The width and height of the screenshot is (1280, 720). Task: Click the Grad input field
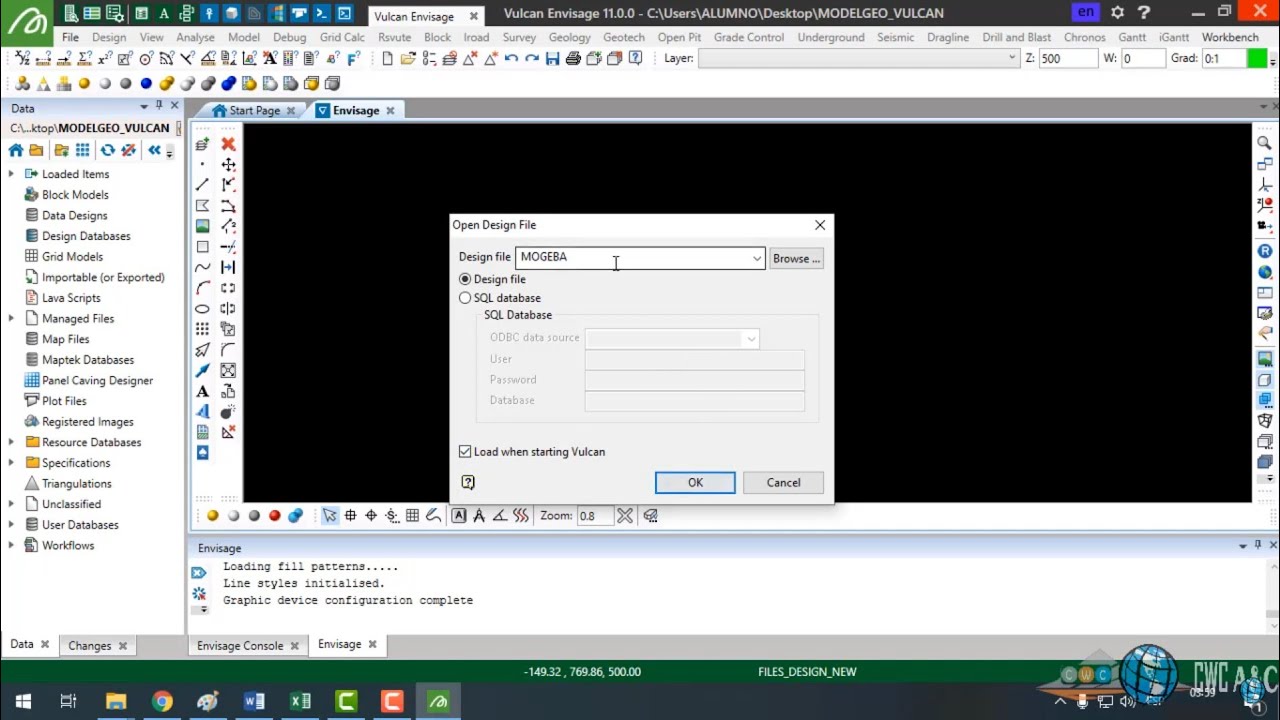coord(1223,59)
